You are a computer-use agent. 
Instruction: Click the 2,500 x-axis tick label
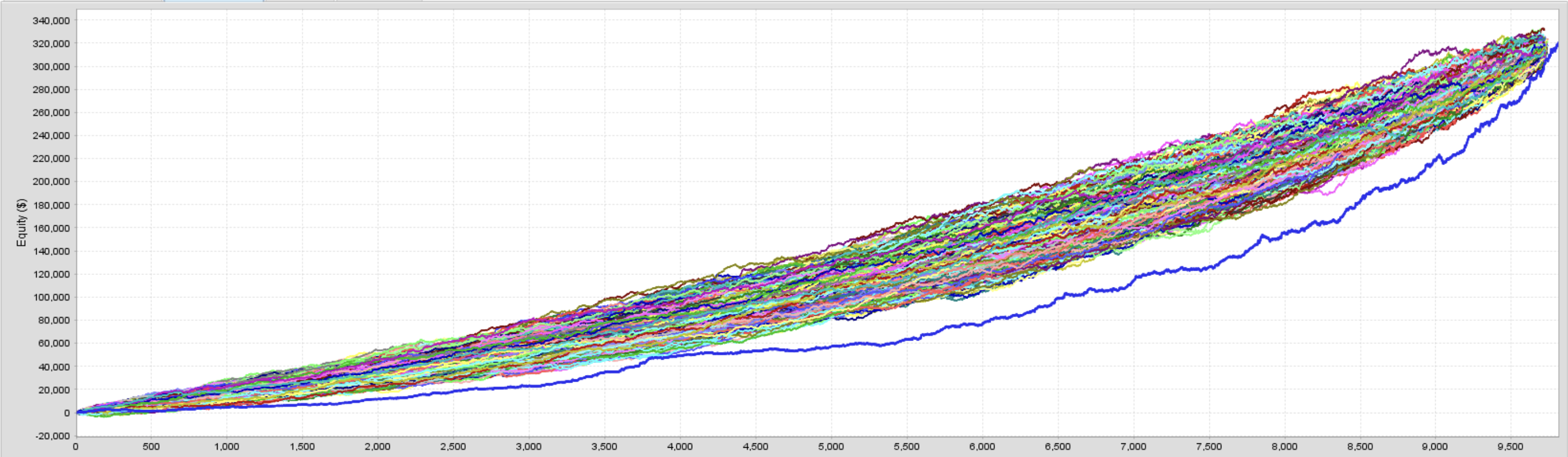tap(453, 447)
